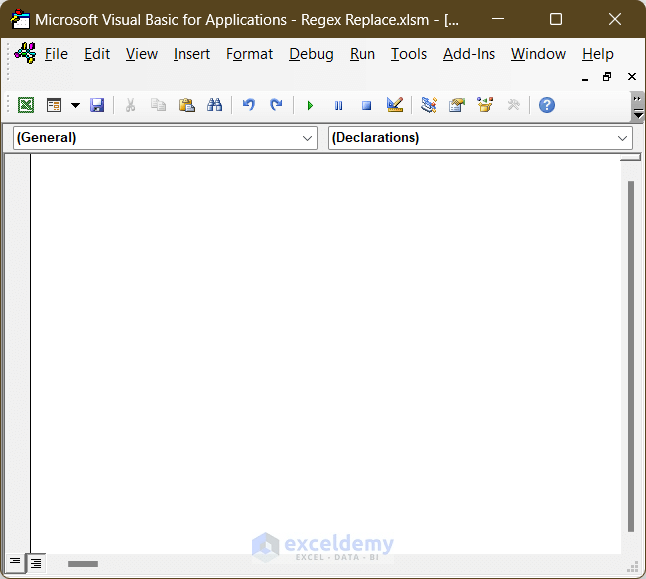The image size is (646, 579).
Task: Undo the last action
Action: pos(249,105)
